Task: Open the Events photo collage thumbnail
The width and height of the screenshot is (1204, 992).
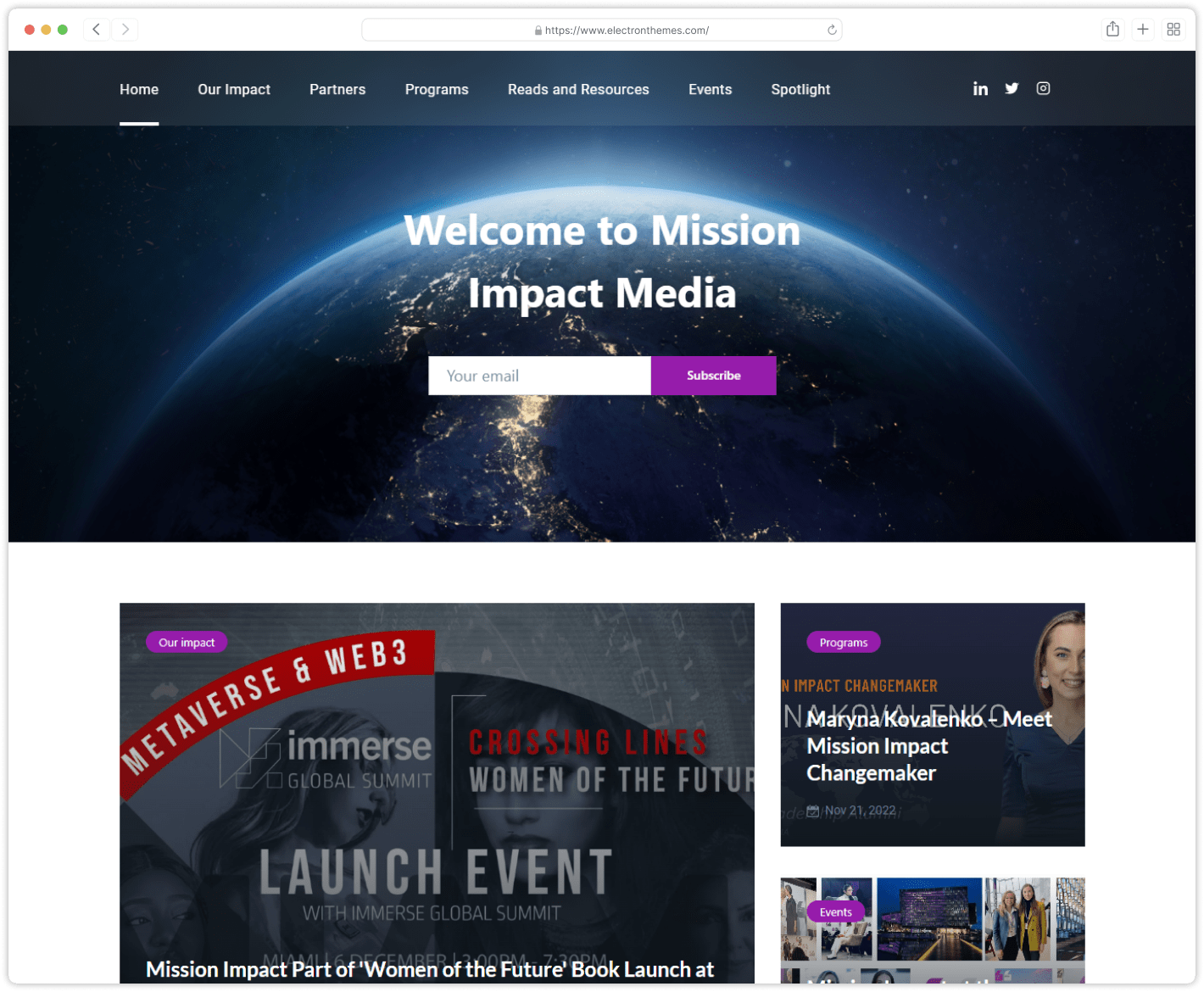Action: tap(933, 930)
